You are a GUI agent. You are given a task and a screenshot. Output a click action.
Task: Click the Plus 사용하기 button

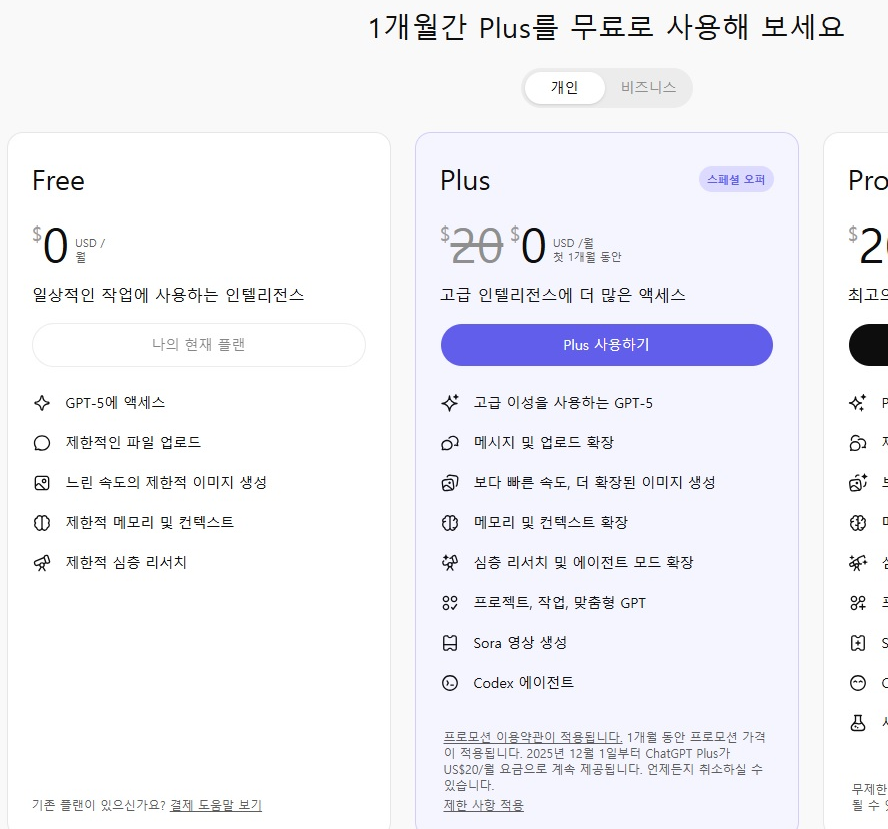click(x=606, y=344)
